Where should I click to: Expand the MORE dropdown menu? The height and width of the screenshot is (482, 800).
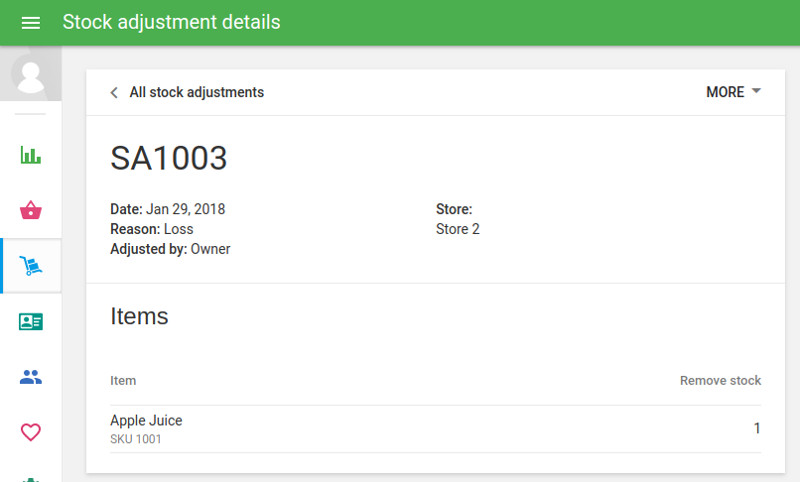733,92
